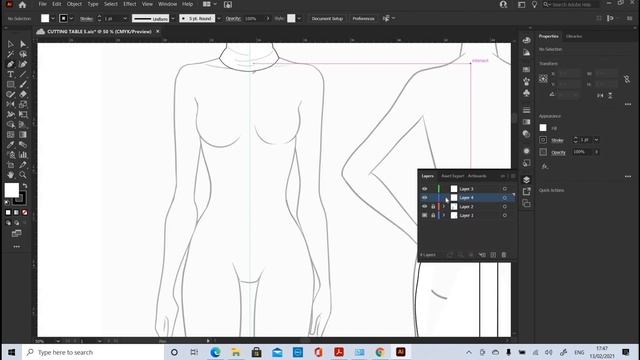Select the Selection tool arrow
This screenshot has width=640, height=360.
click(x=11, y=44)
